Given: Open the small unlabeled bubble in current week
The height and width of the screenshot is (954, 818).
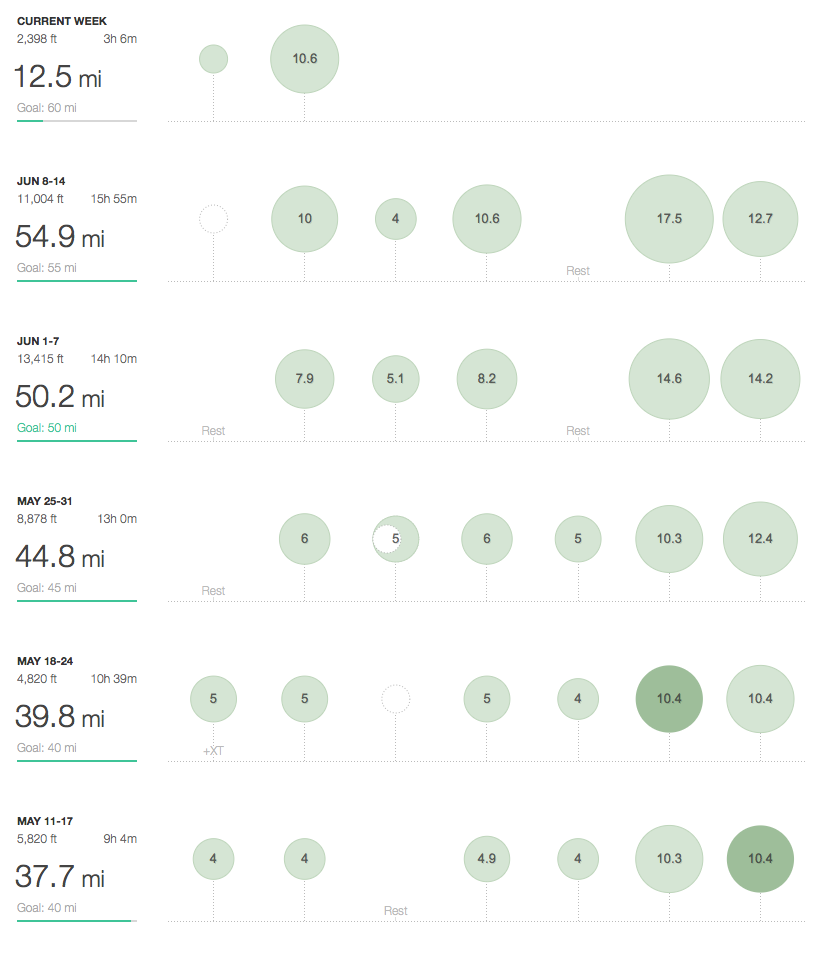Looking at the screenshot, I should click(214, 59).
